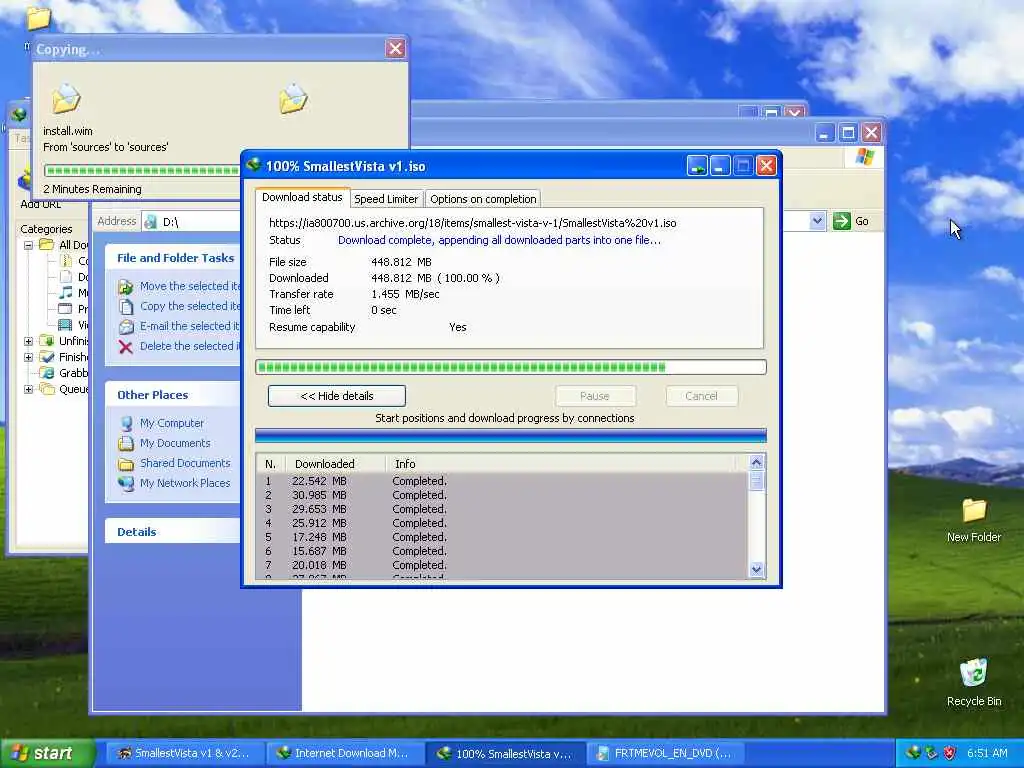The image size is (1024, 768).
Task: Select connection row with 20.018 MB
Action: (x=502, y=565)
